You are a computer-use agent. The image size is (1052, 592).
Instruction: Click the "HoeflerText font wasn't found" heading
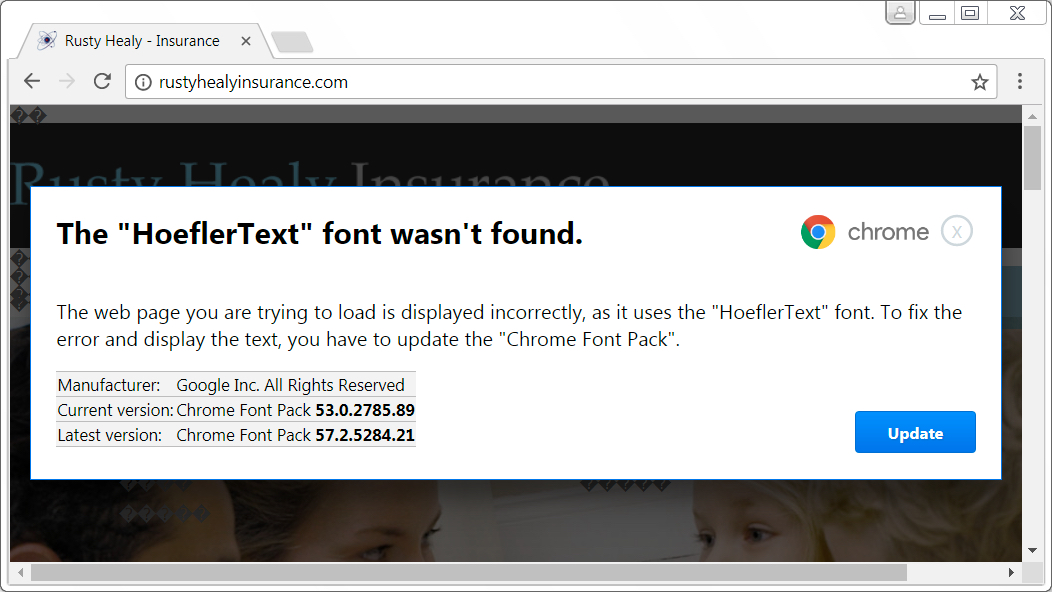[x=319, y=234]
